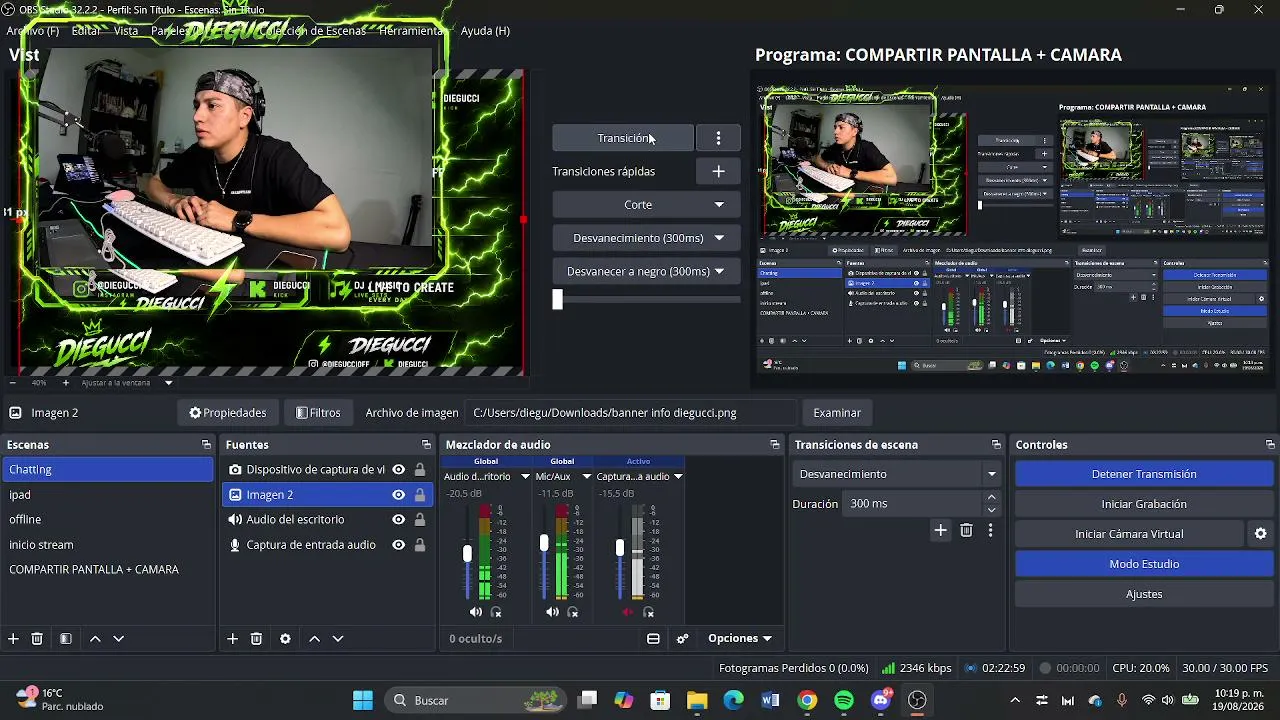Move the scene down in the Escenas list
This screenshot has width=1280, height=720.
[118, 639]
